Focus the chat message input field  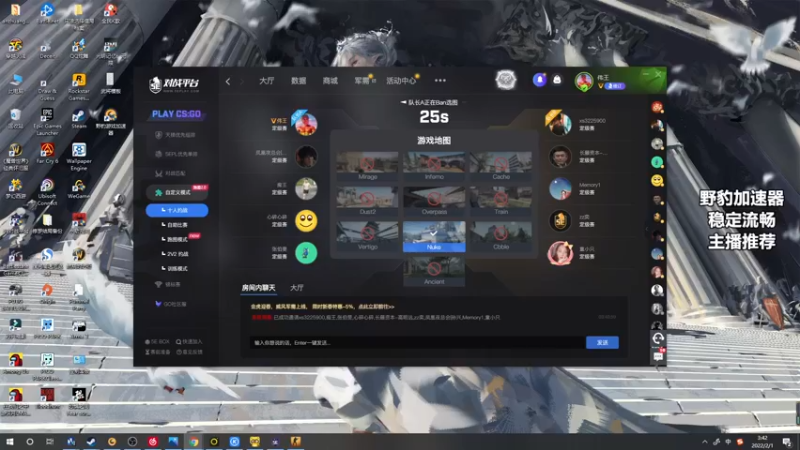[x=417, y=342]
